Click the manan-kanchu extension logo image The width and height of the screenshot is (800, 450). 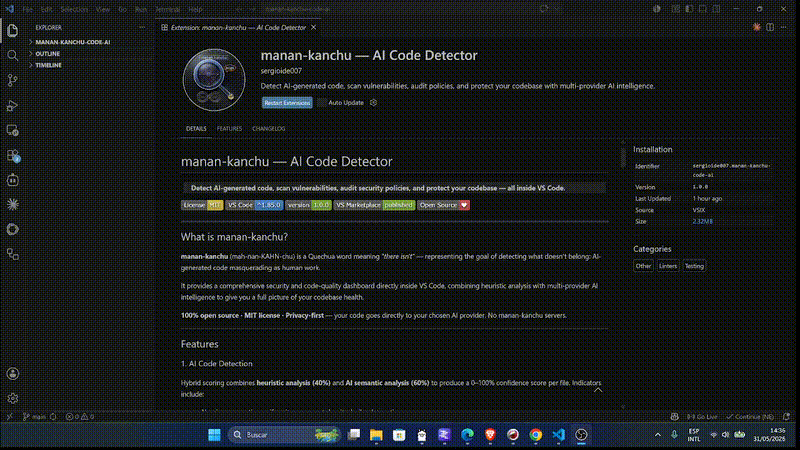(x=214, y=80)
